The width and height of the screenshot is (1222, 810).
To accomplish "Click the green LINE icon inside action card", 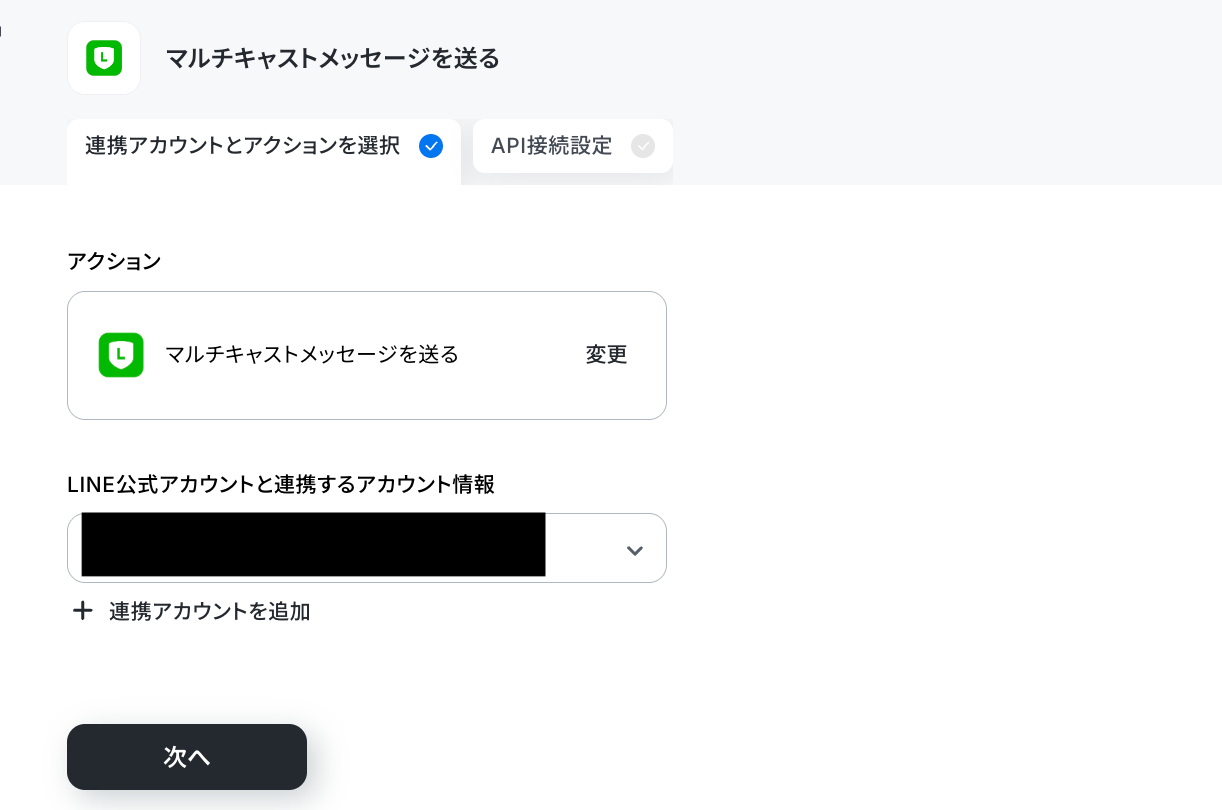I will [x=121, y=355].
